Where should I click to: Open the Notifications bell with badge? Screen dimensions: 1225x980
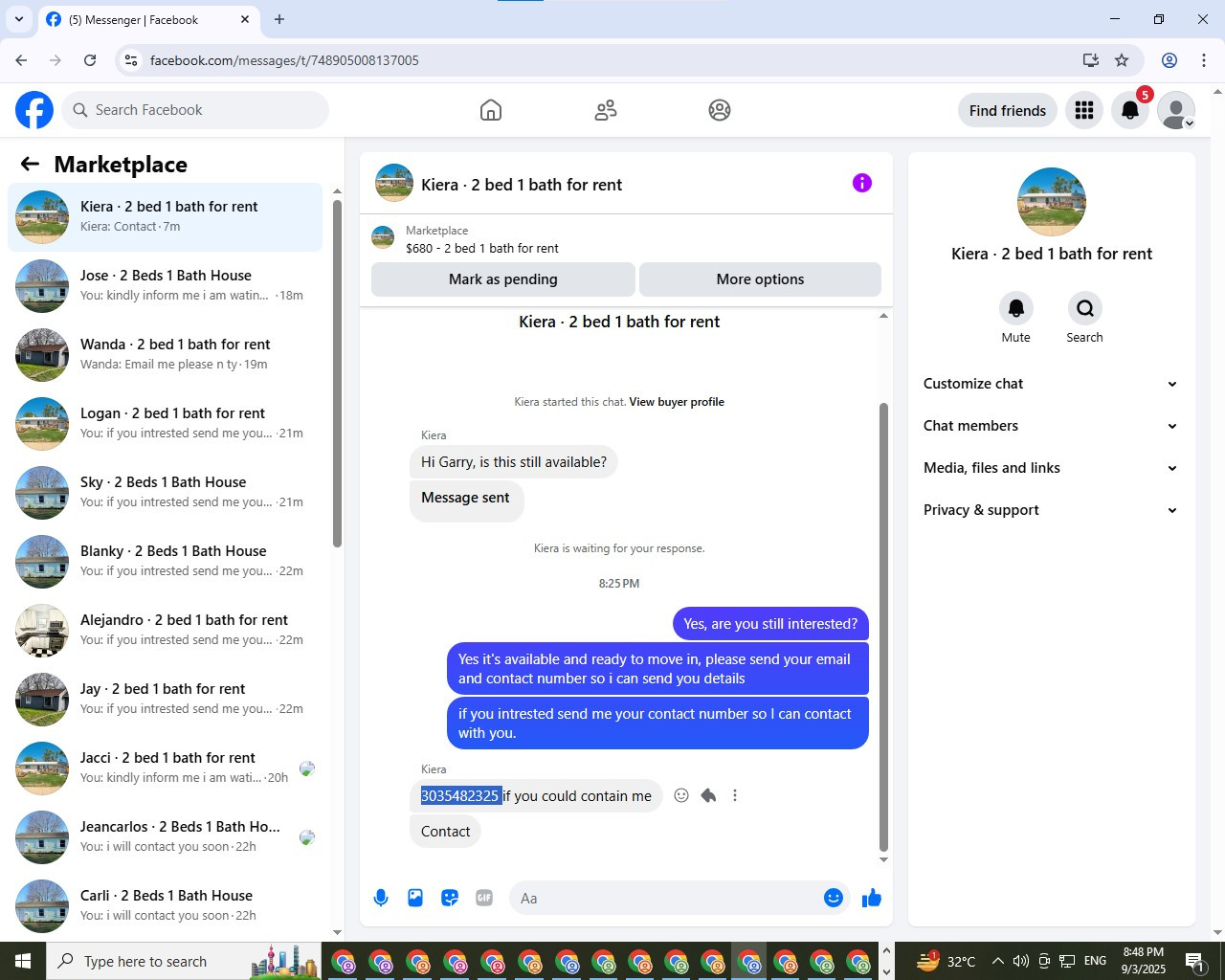click(1130, 110)
